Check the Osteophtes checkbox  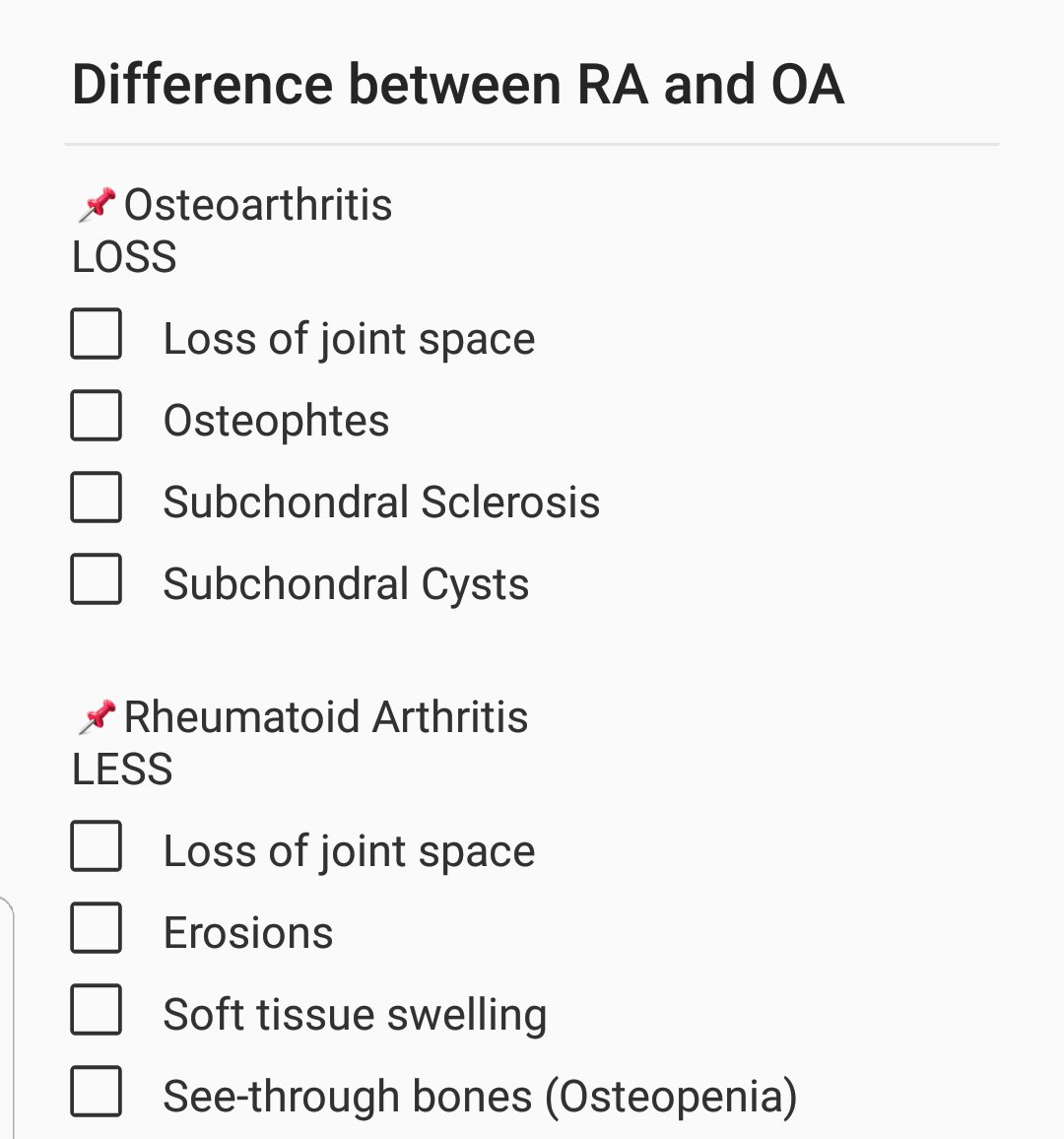click(x=96, y=417)
